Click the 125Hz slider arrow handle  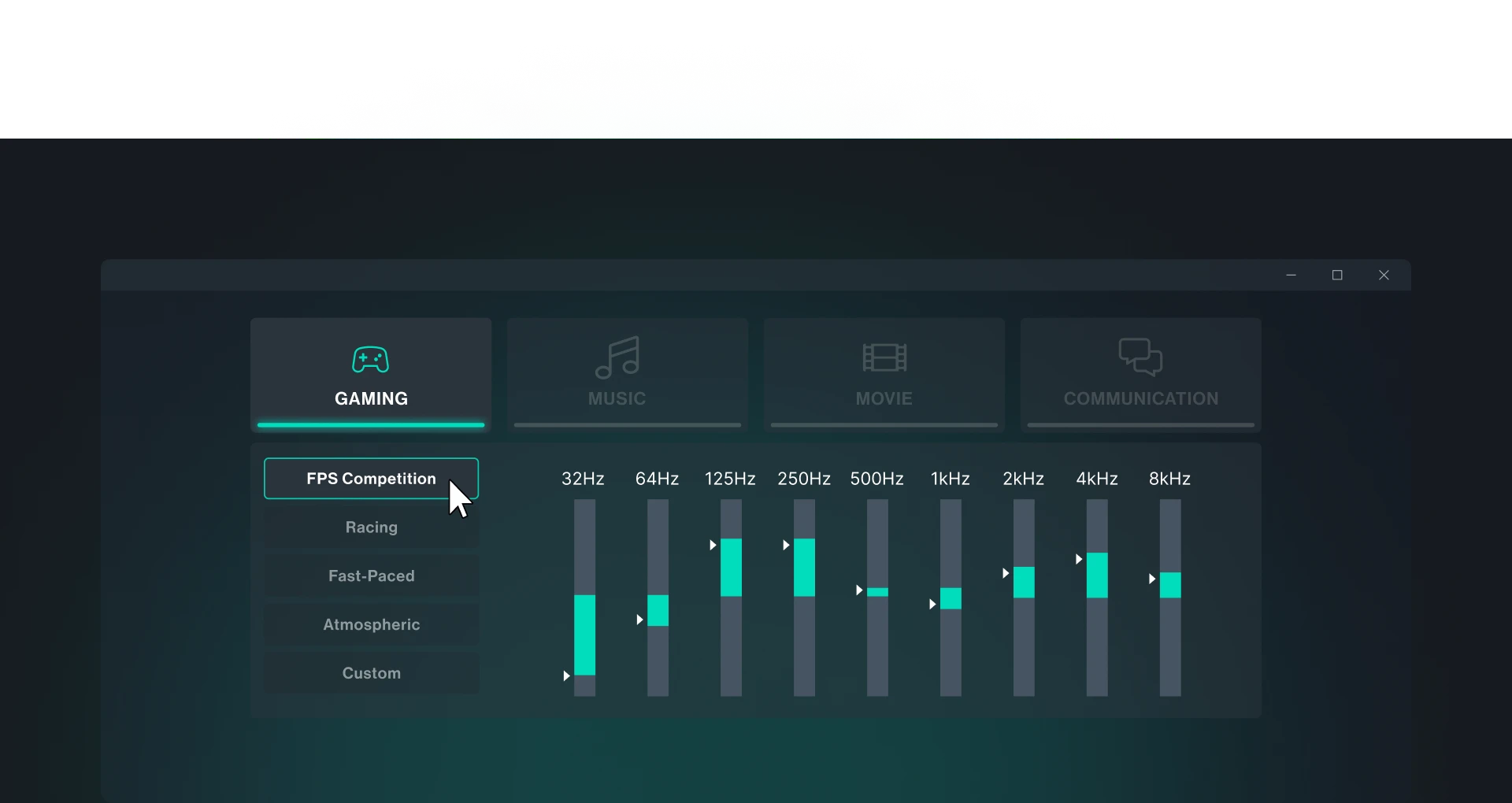point(713,545)
